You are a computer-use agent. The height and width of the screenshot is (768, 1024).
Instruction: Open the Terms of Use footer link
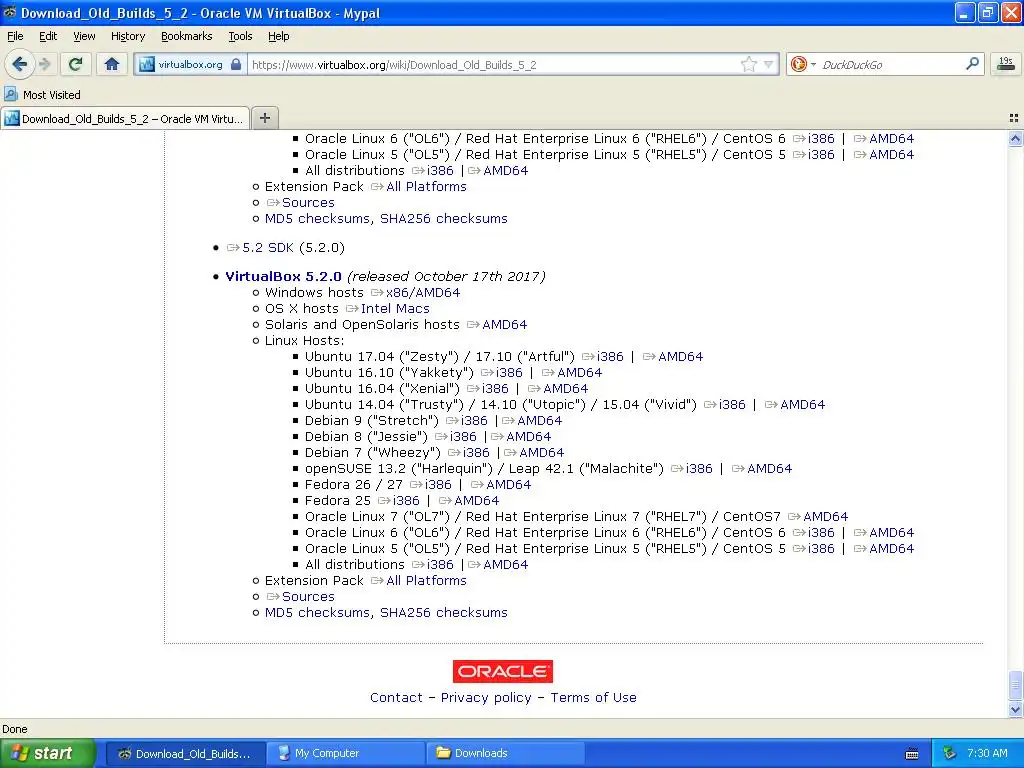[x=593, y=697]
